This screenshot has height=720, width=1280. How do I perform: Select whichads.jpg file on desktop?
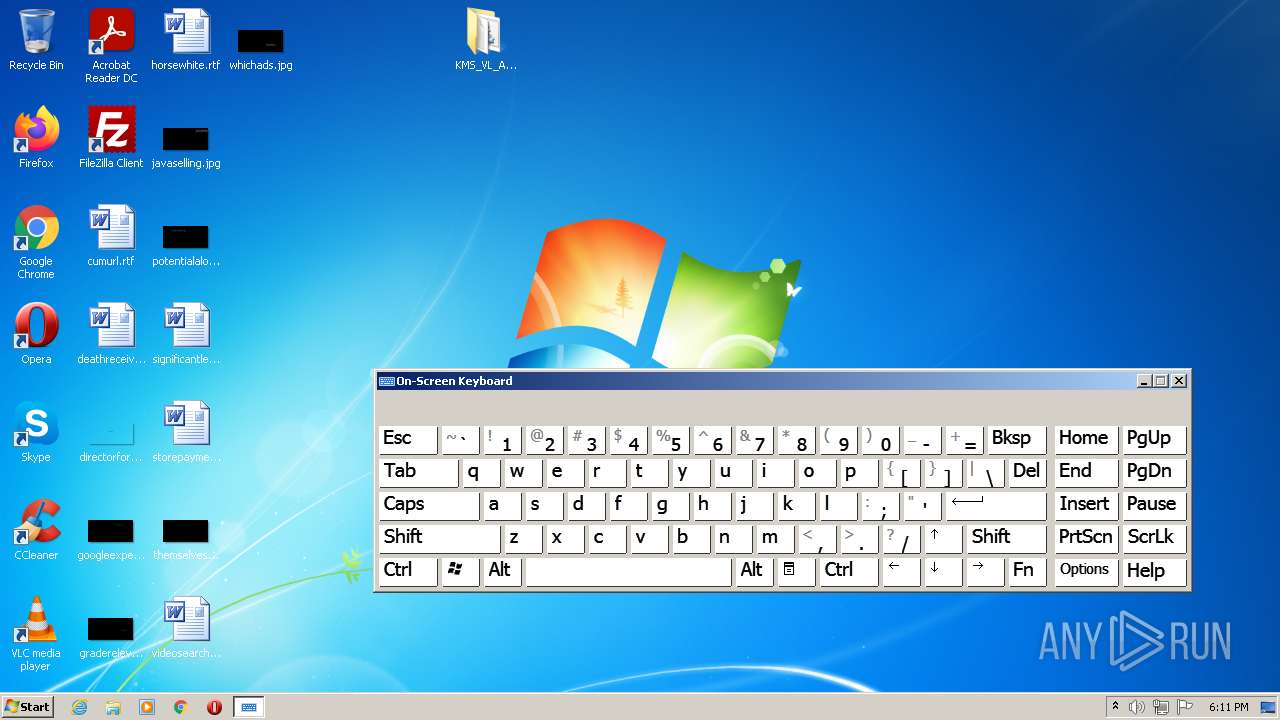click(x=261, y=49)
